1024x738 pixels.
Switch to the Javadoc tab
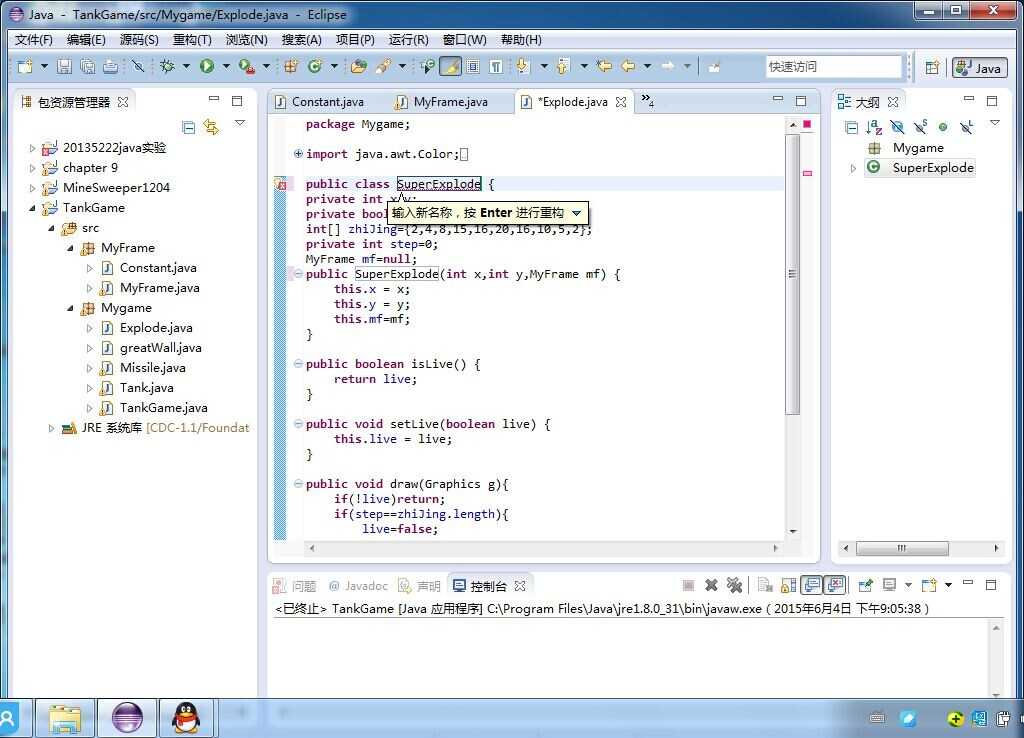358,586
